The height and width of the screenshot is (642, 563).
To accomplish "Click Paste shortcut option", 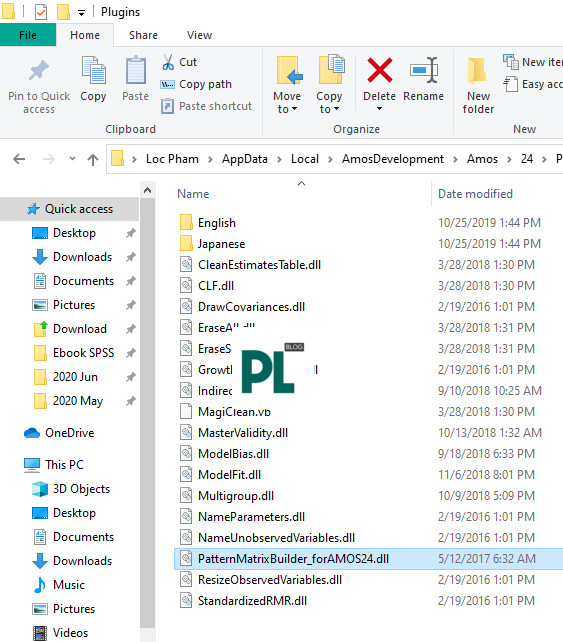I will coord(206,106).
